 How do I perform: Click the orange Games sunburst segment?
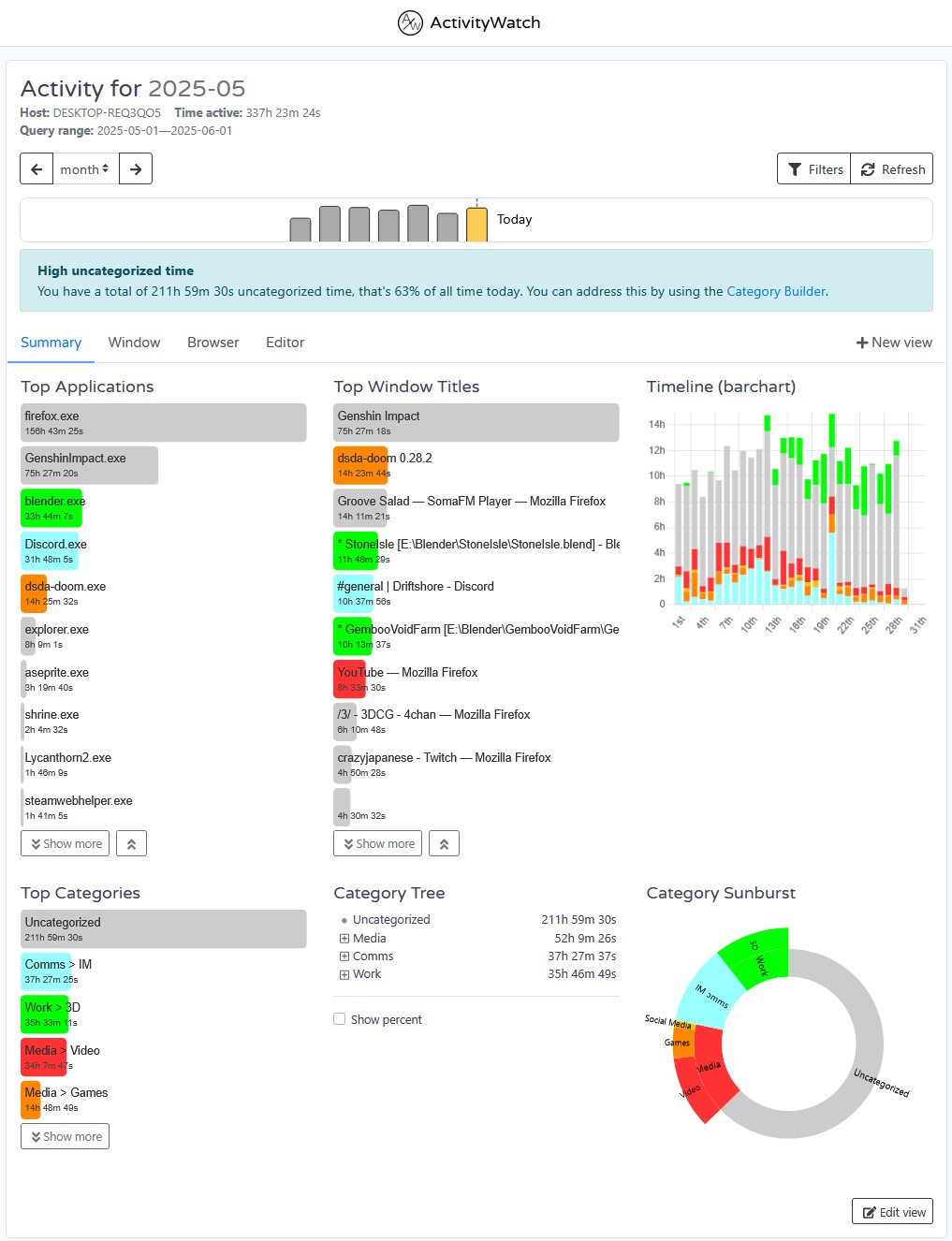683,1042
